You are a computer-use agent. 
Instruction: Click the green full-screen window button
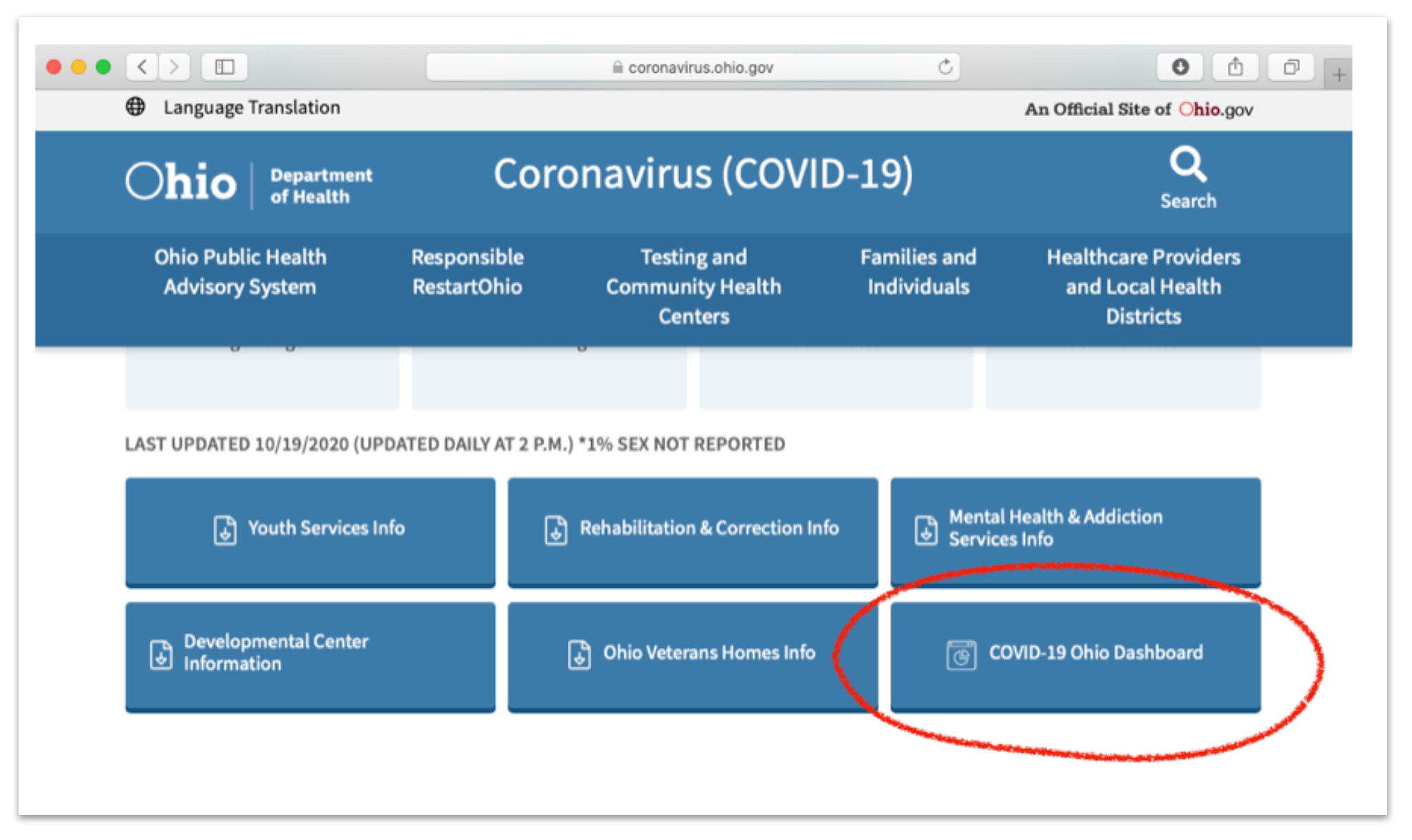pyautogui.click(x=103, y=67)
